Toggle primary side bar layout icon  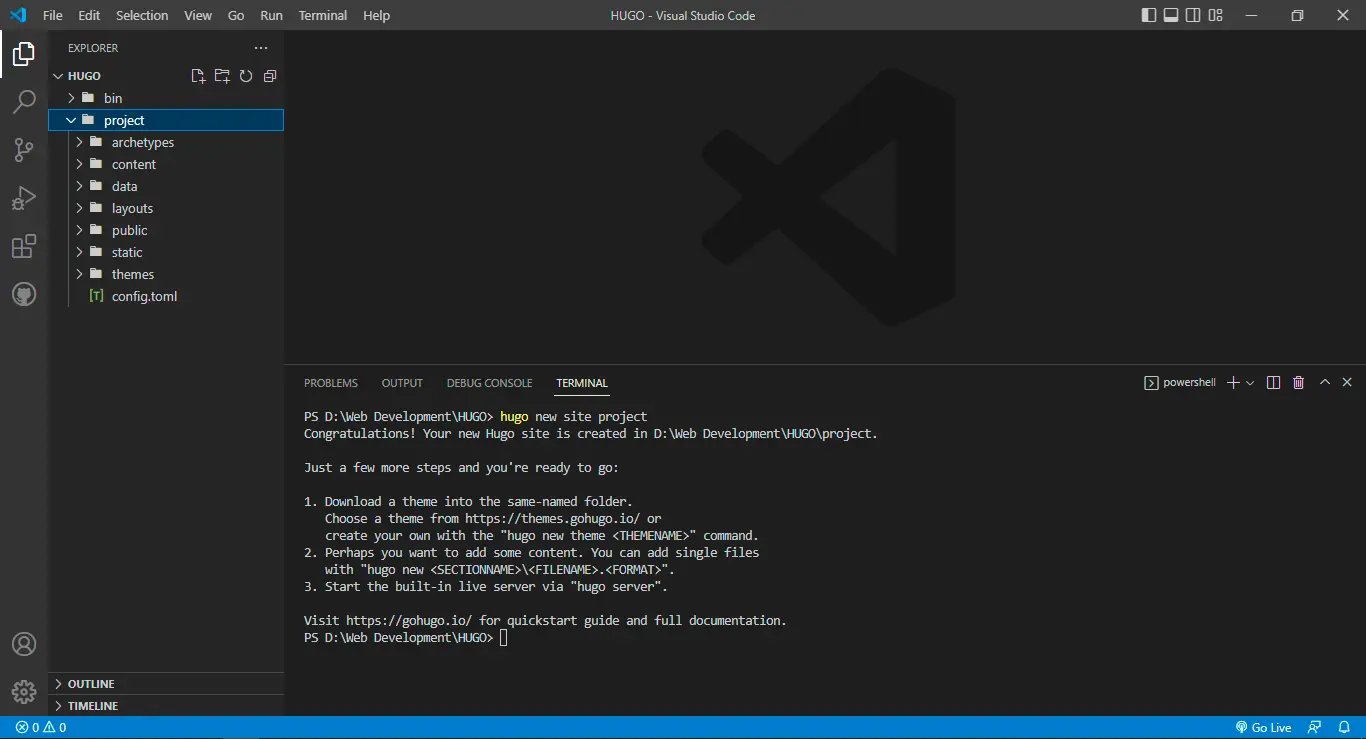point(1149,15)
